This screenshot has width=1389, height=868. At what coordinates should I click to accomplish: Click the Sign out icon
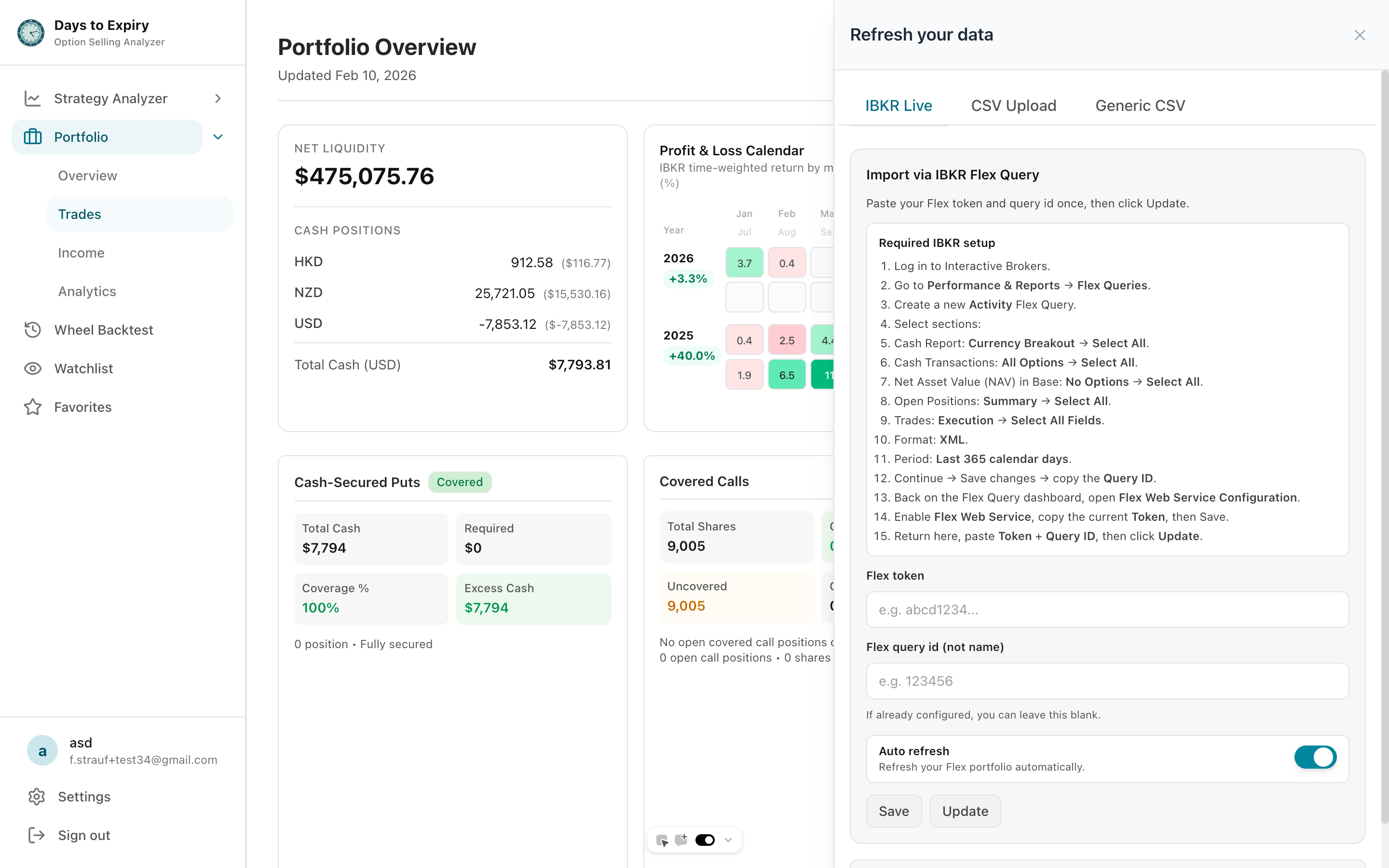37,835
